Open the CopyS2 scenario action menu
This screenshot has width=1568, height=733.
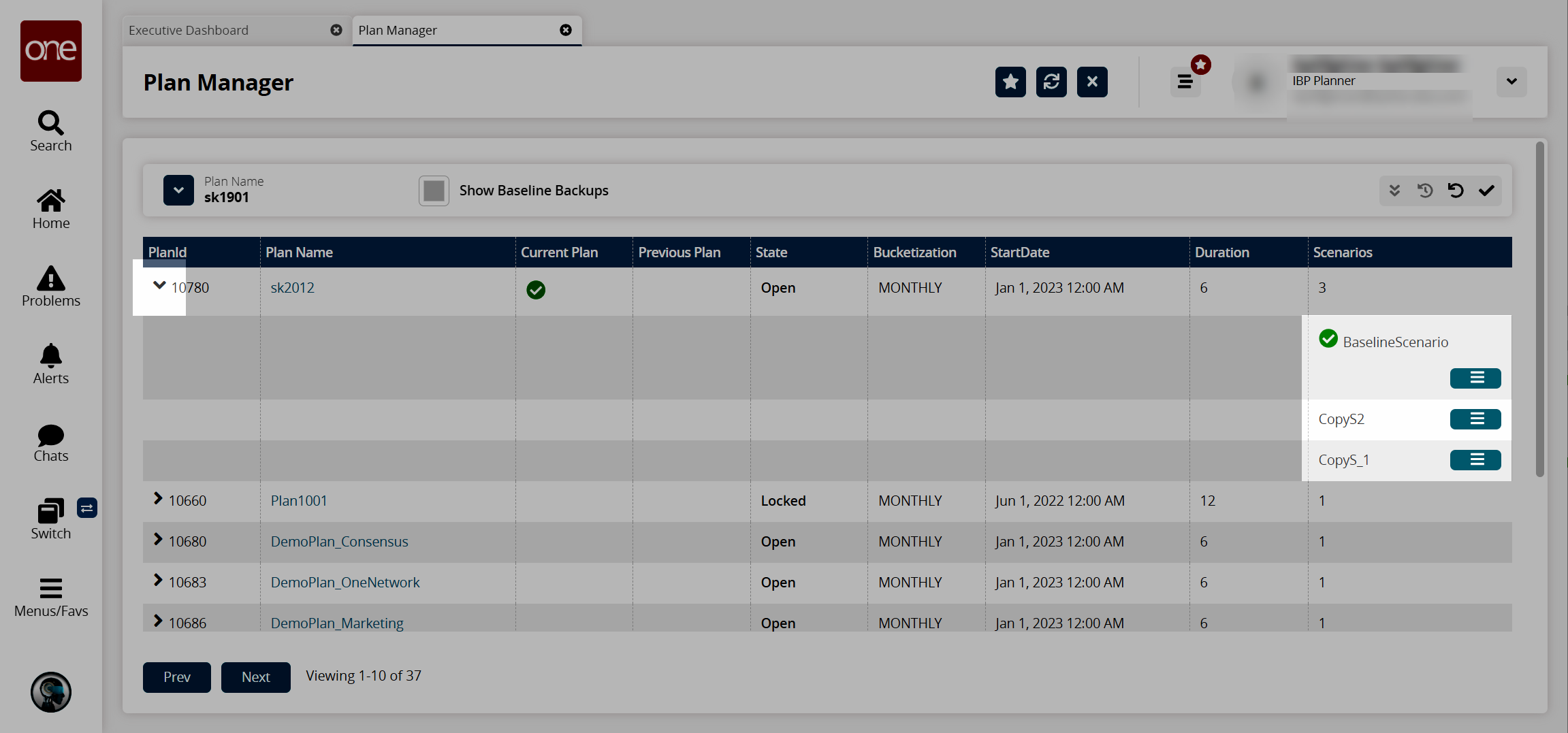(x=1475, y=419)
